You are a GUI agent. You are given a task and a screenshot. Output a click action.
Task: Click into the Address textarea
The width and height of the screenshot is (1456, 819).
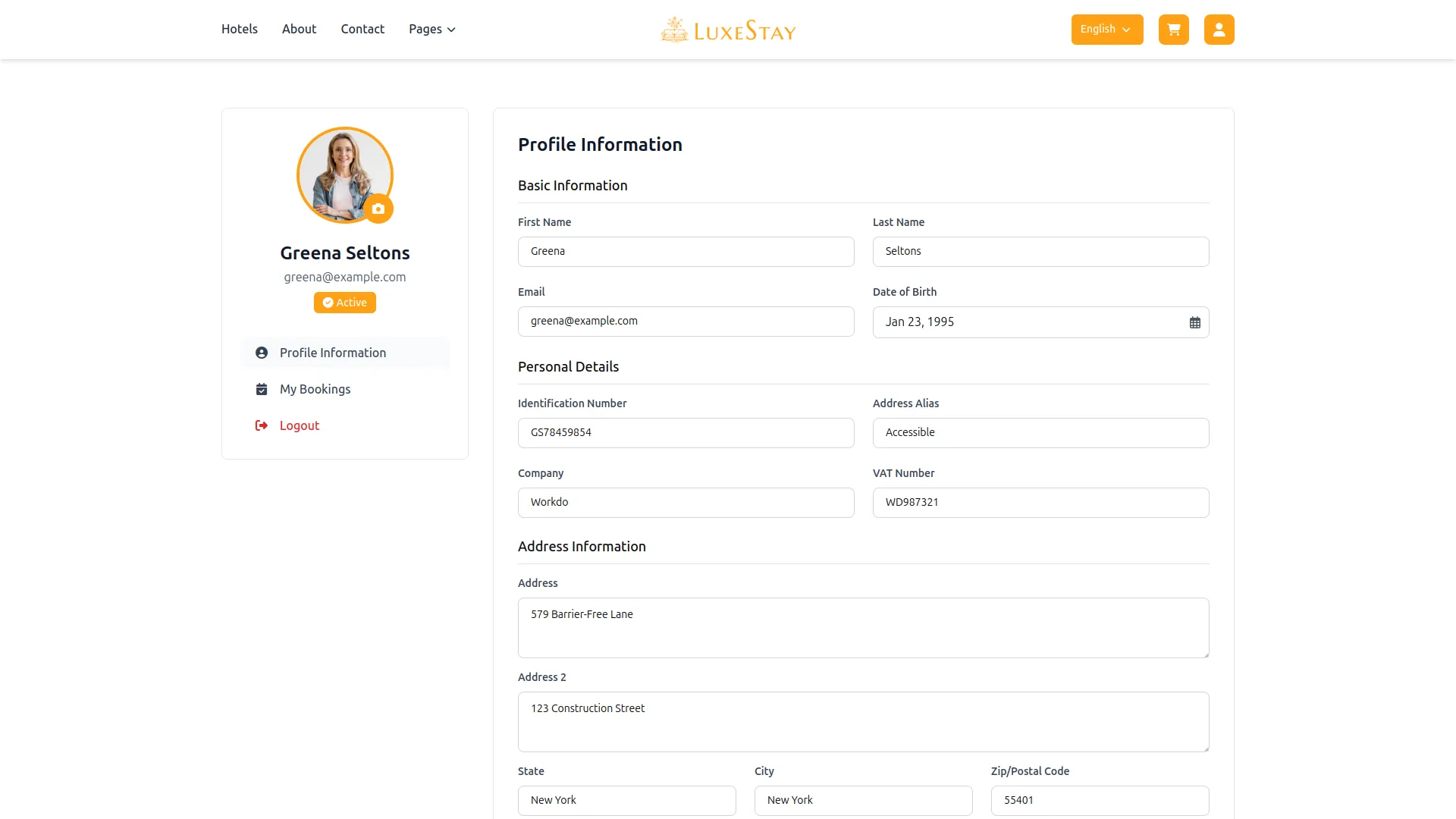tap(864, 628)
